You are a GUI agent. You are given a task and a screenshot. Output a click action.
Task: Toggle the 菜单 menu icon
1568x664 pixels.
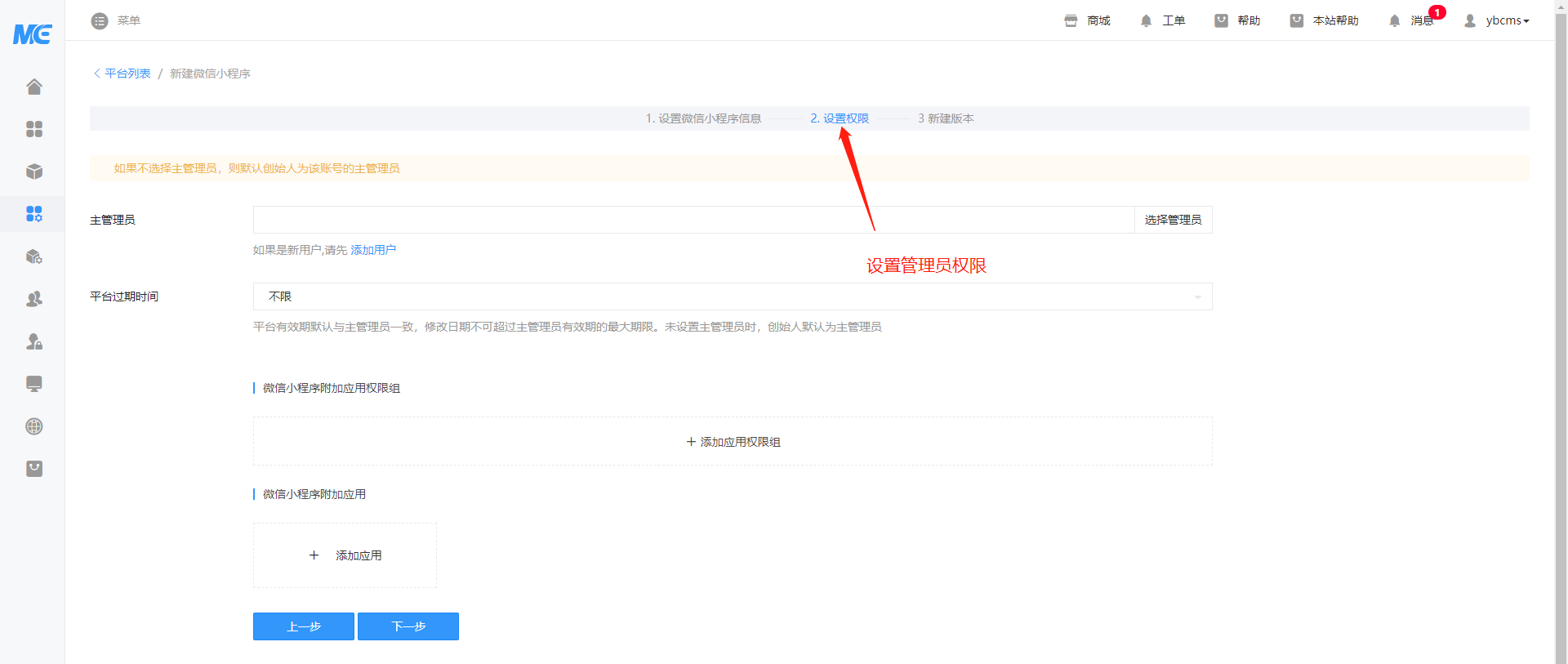coord(100,20)
